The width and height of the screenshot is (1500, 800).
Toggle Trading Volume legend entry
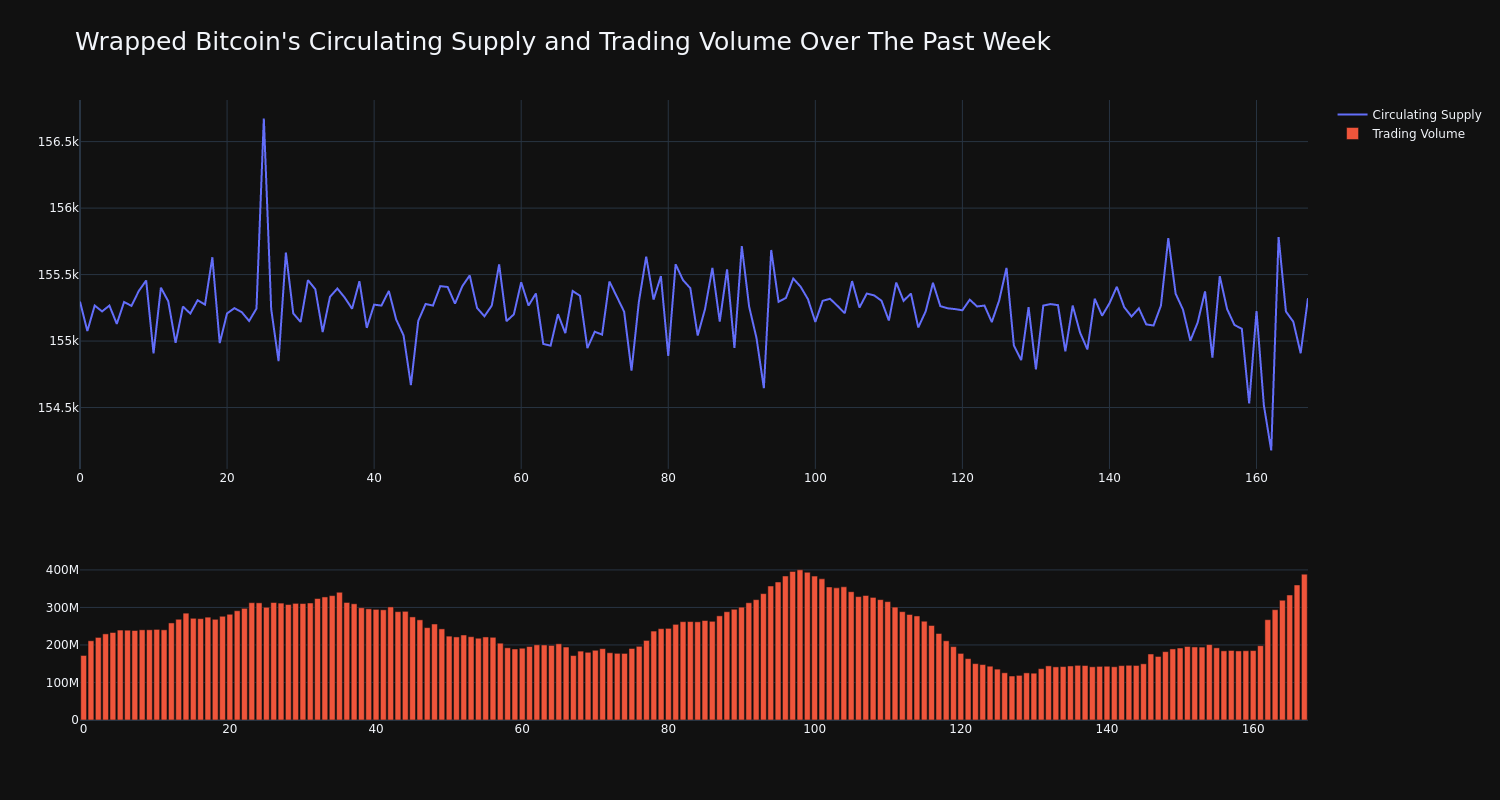tap(1404, 134)
